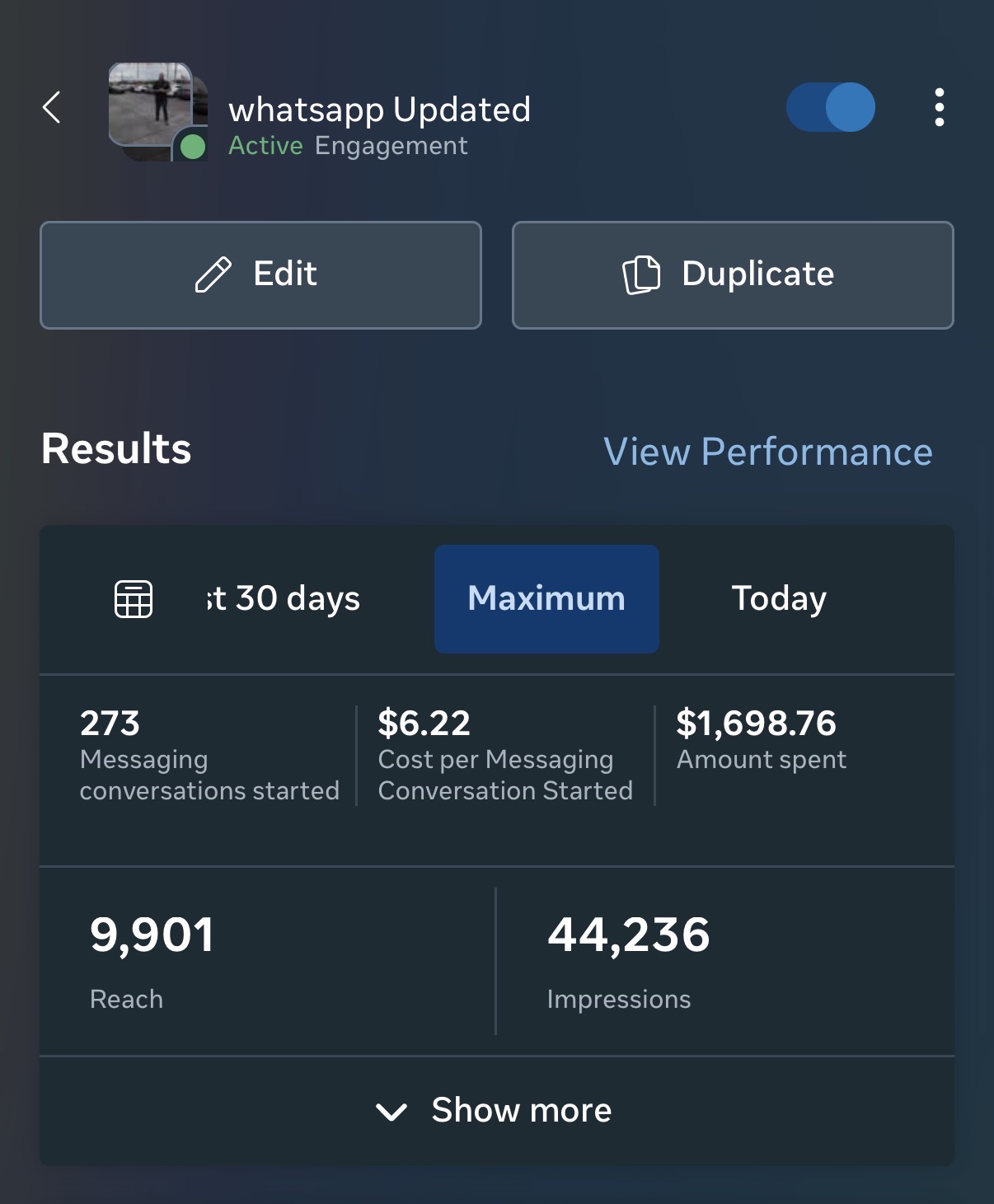Click the 44,236 Impressions metric

(628, 935)
